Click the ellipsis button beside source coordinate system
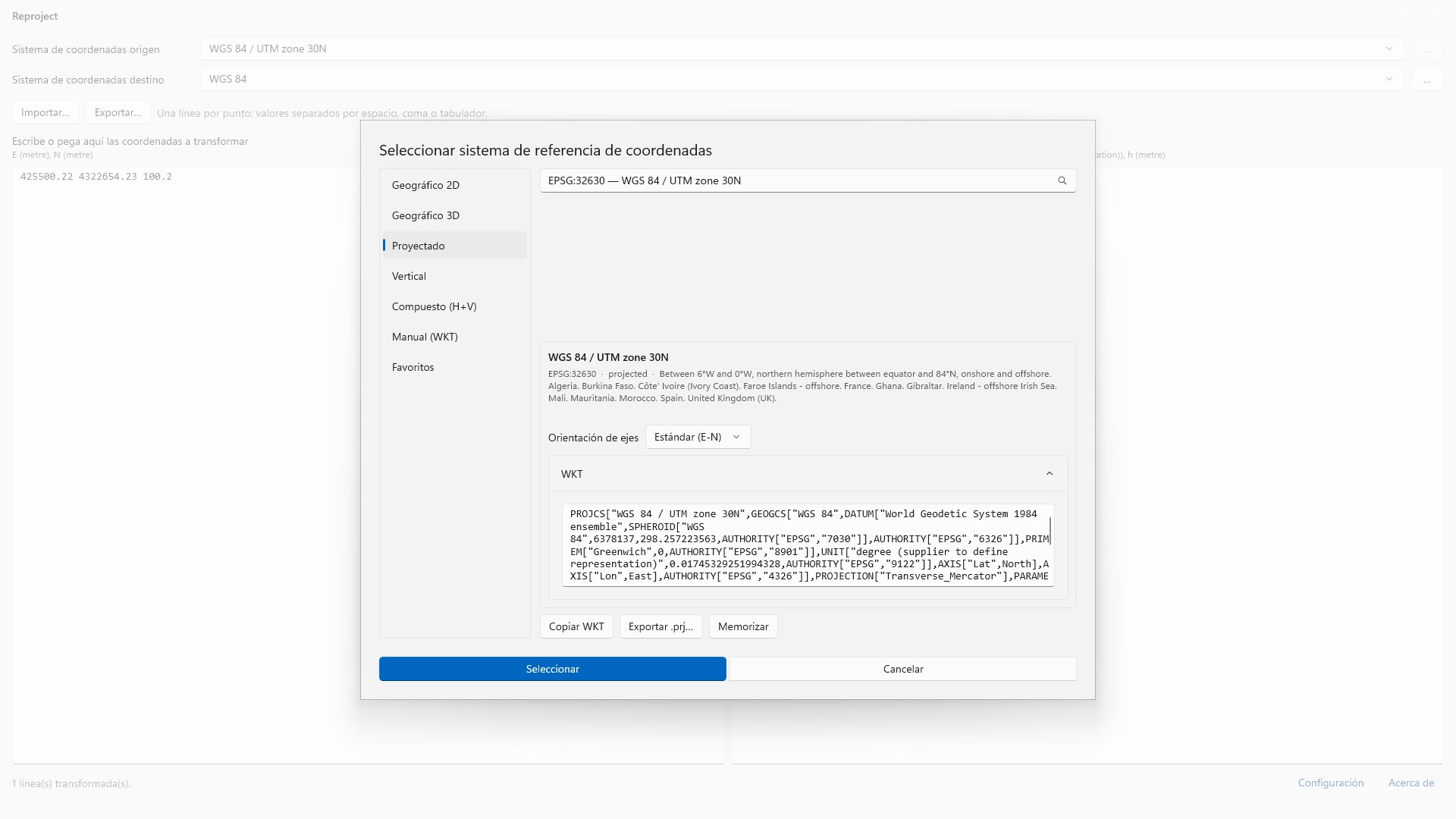This screenshot has width=1456, height=819. coord(1426,49)
